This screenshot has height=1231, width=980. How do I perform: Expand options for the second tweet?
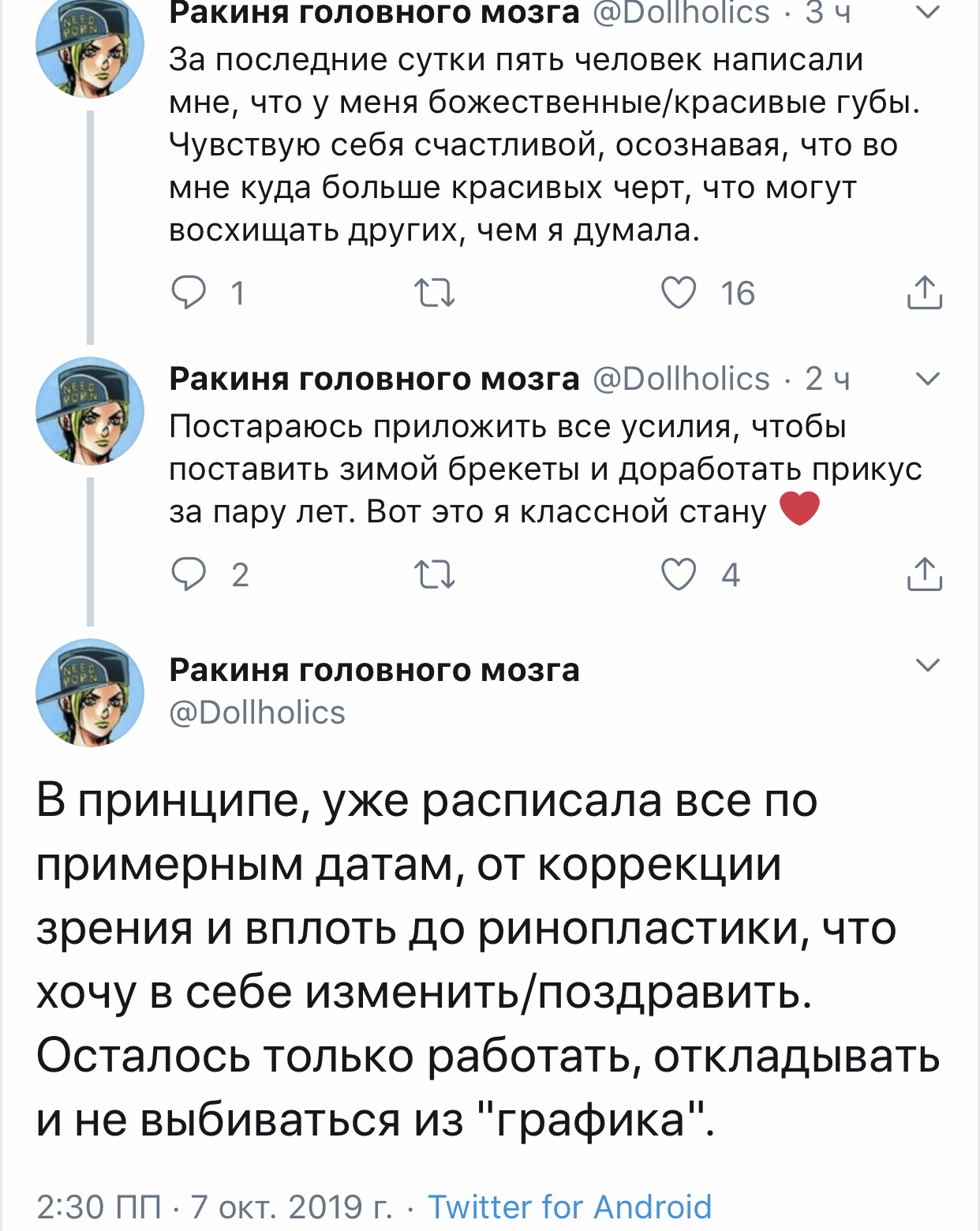pos(928,379)
